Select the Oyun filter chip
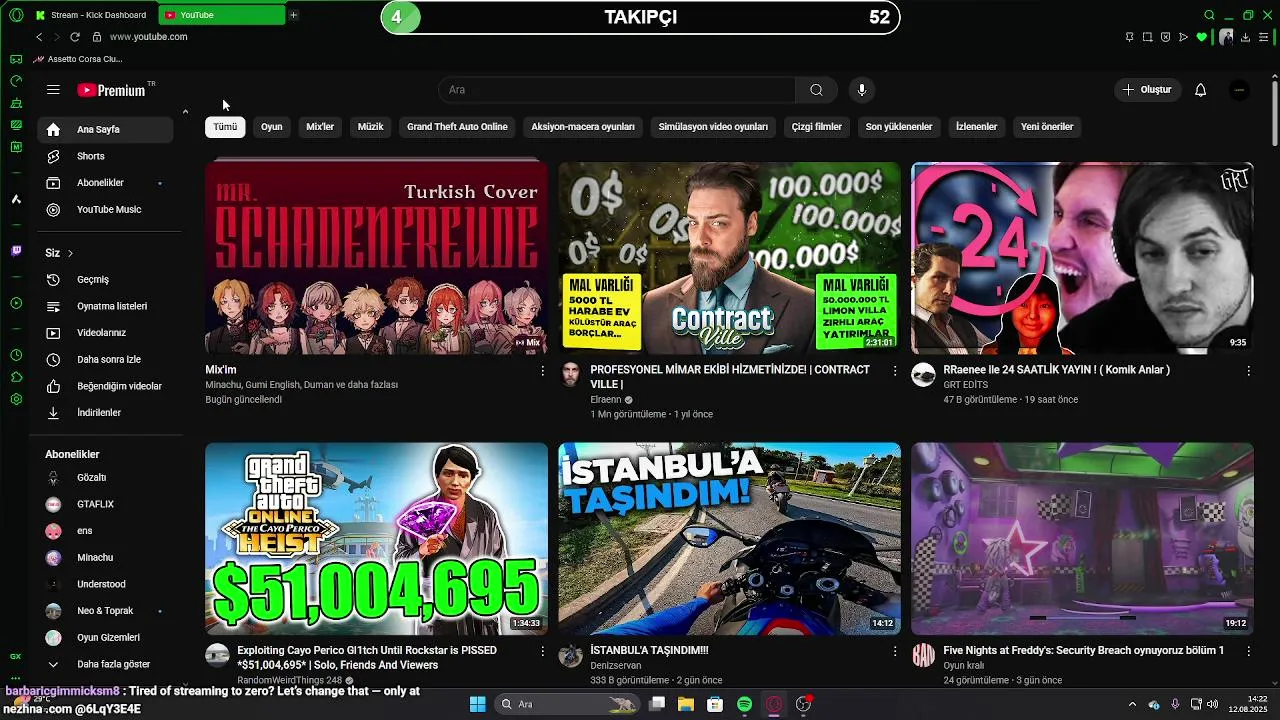 [272, 127]
